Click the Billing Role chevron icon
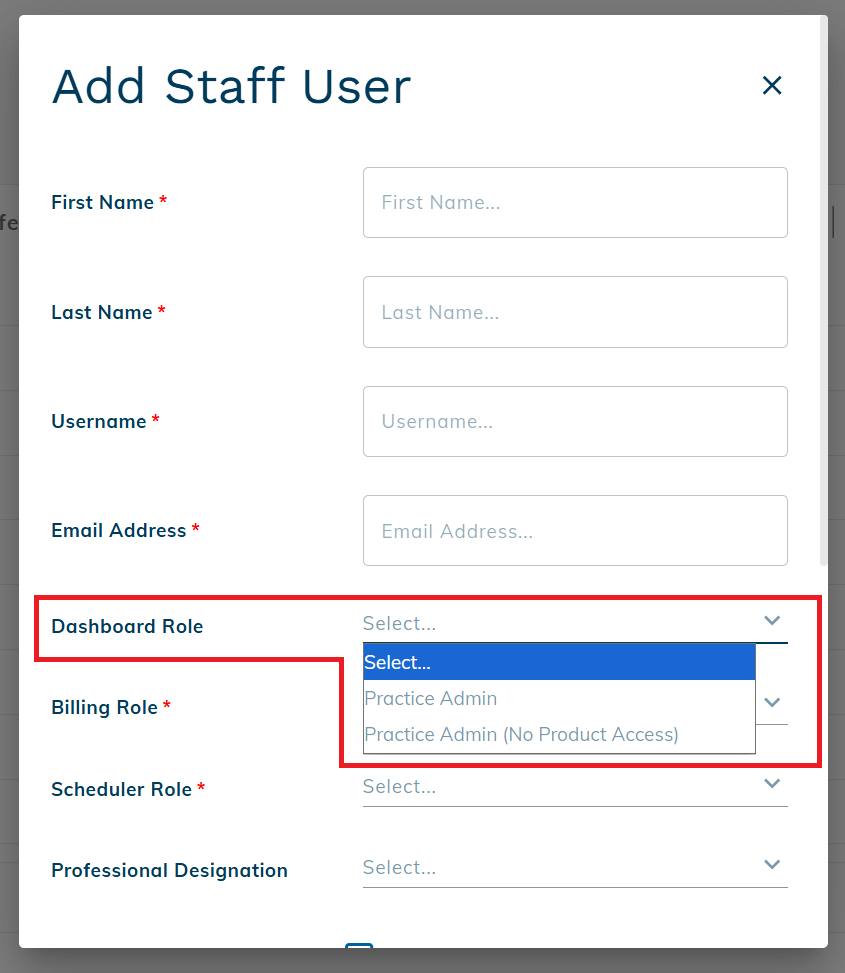 coord(771,702)
